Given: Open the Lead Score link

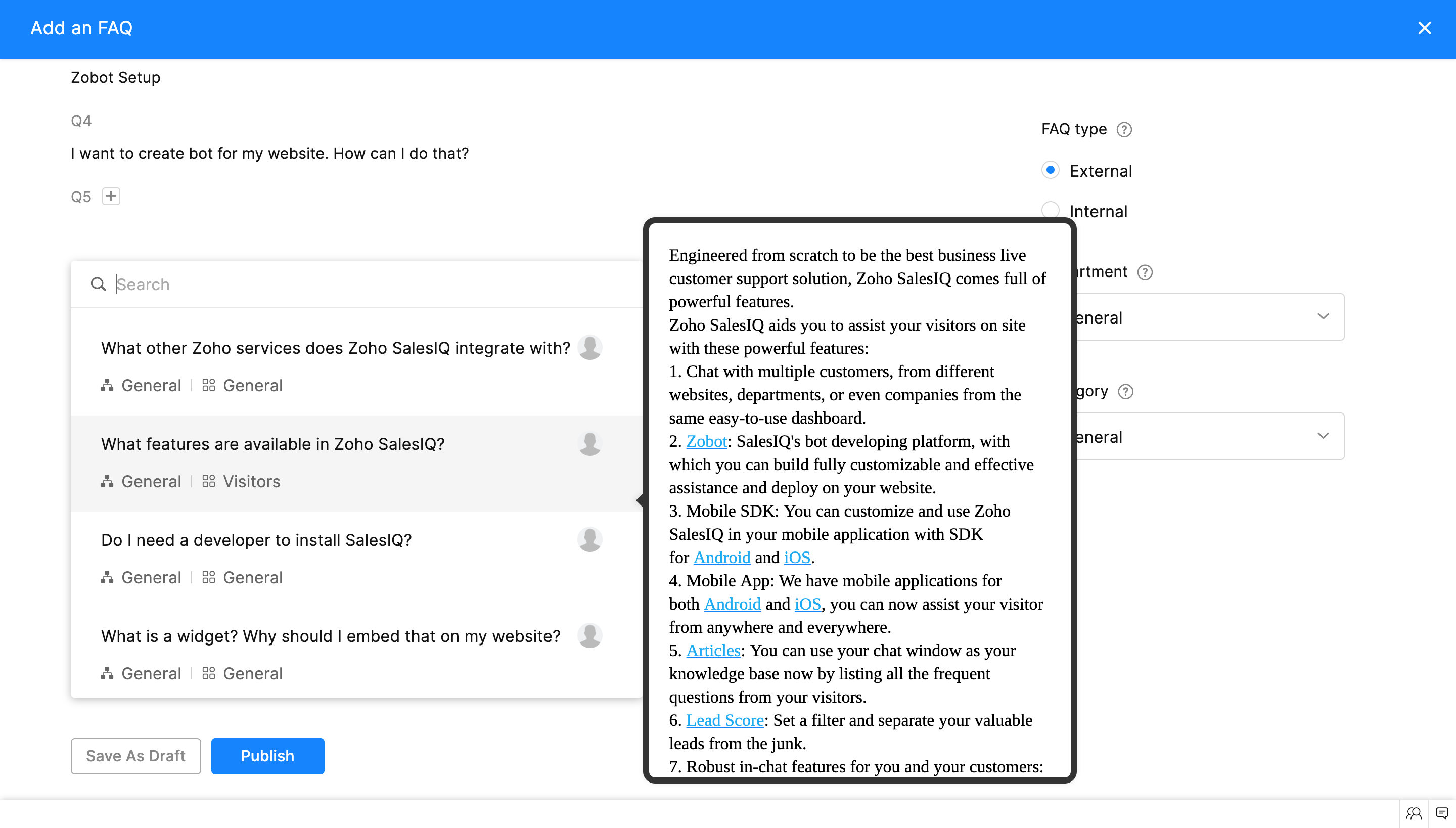Looking at the screenshot, I should click(724, 720).
